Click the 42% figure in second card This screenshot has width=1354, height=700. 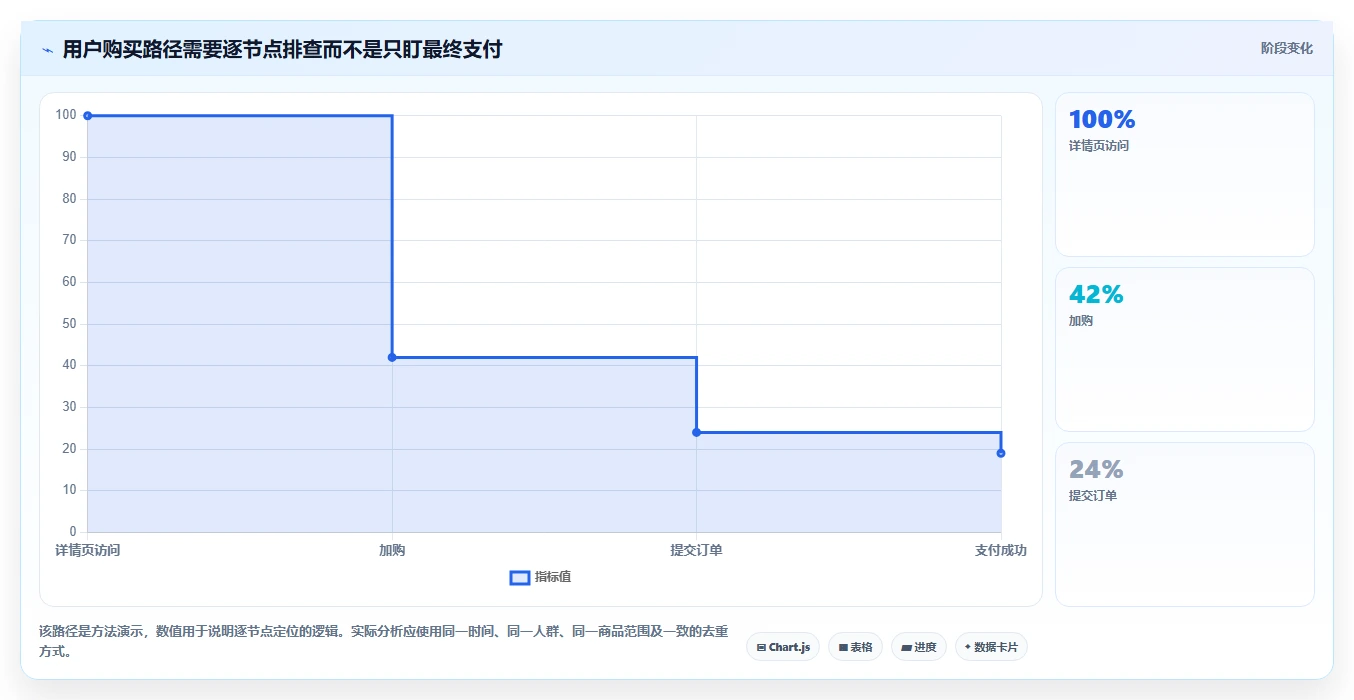(1096, 295)
